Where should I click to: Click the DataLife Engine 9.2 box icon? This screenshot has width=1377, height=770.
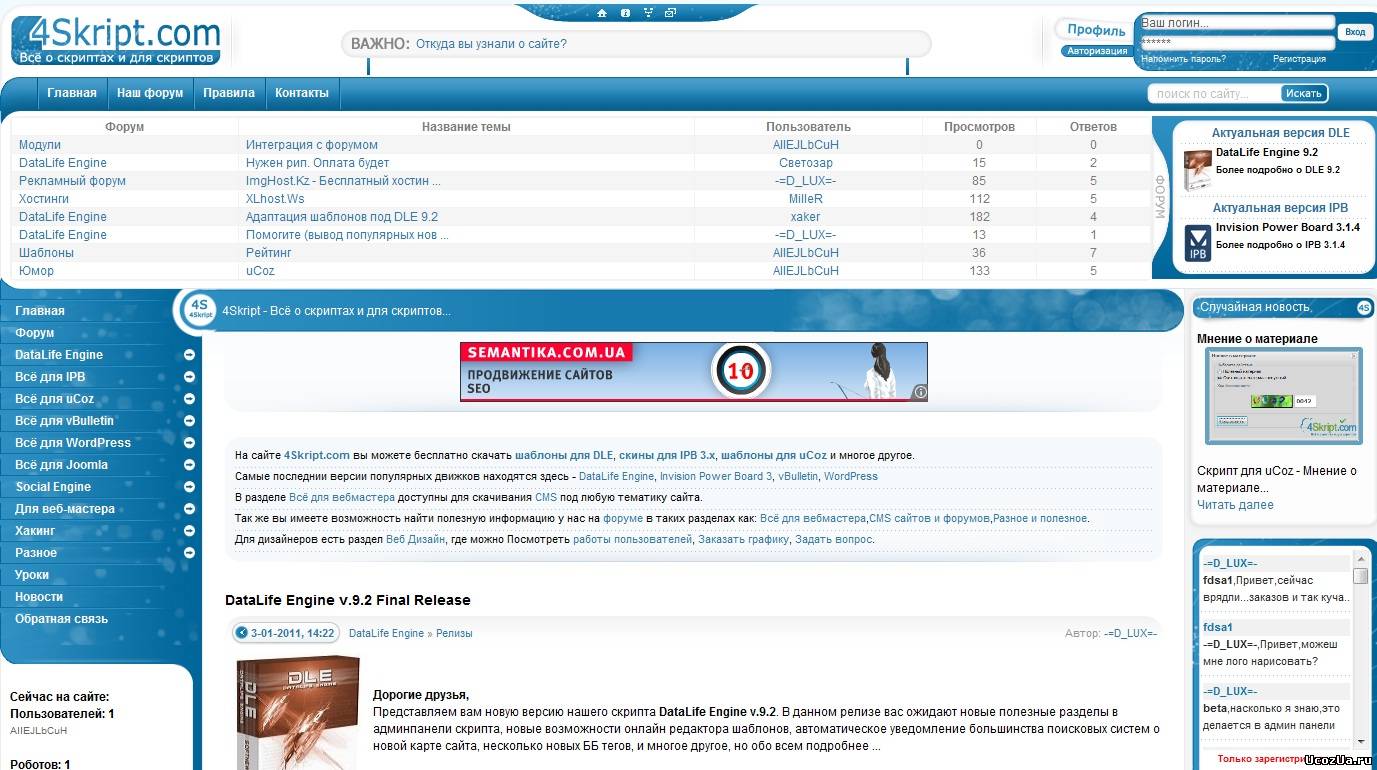1198,170
